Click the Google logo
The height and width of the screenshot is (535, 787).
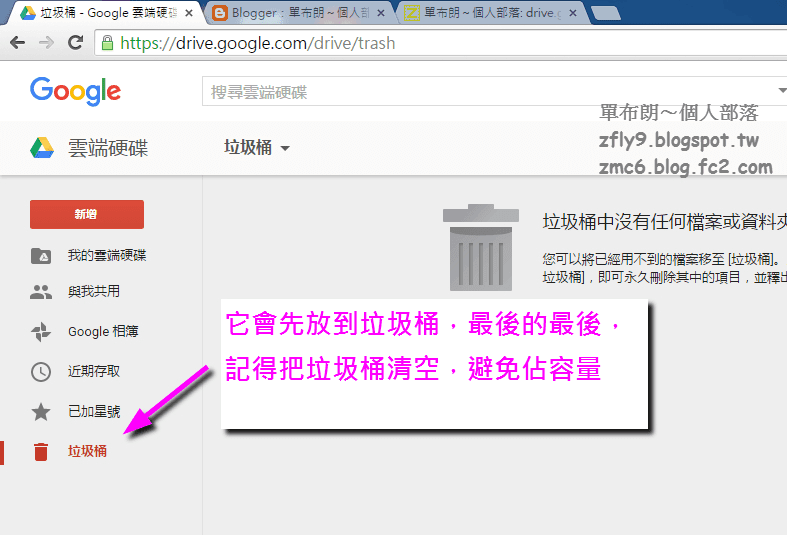point(75,91)
